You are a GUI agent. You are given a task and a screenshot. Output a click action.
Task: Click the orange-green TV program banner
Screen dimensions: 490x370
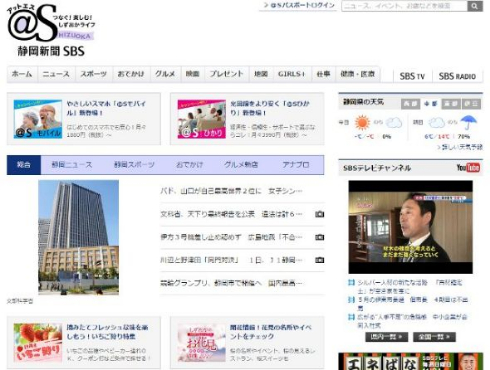(411, 361)
